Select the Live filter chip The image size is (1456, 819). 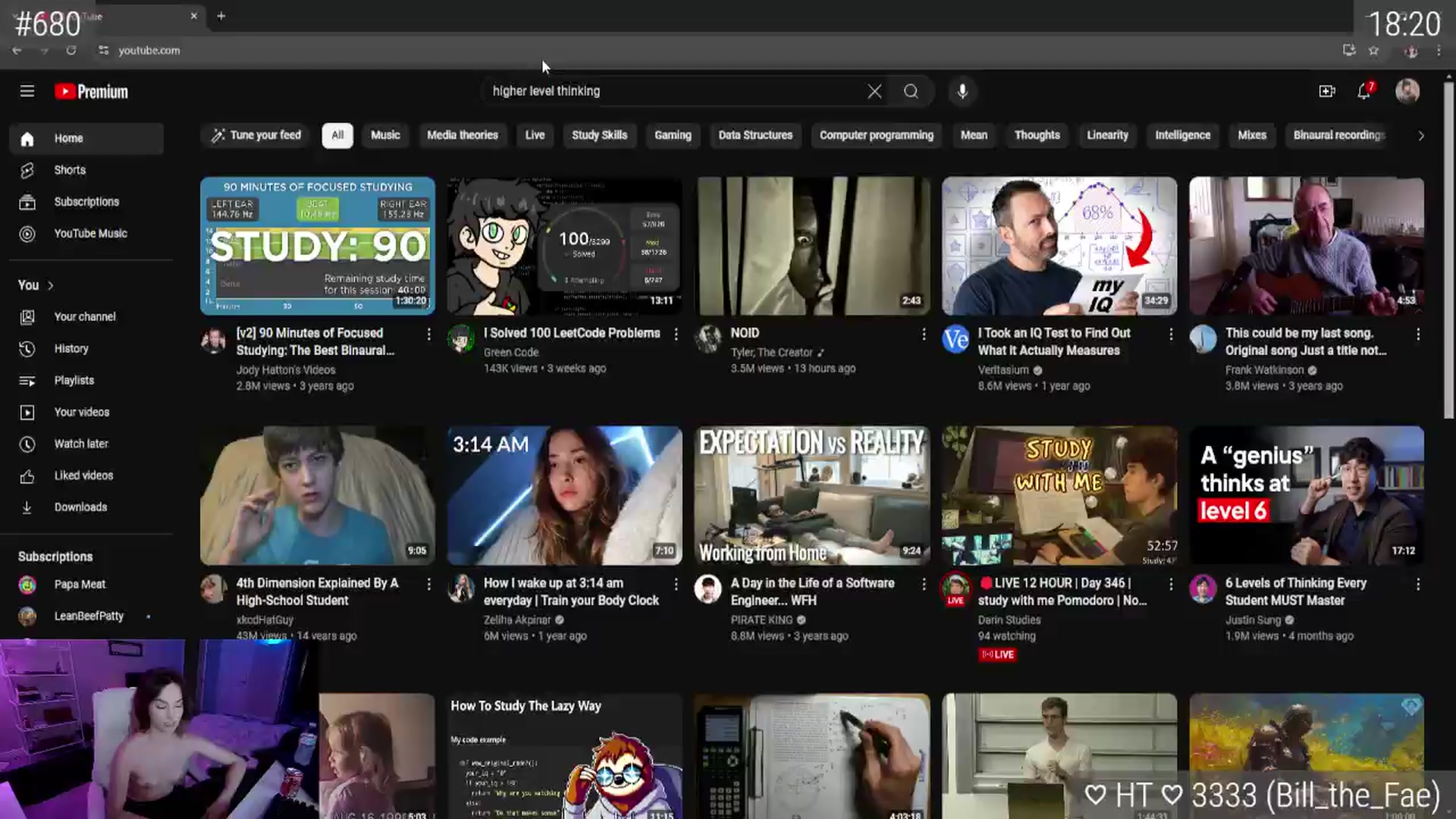[535, 136]
